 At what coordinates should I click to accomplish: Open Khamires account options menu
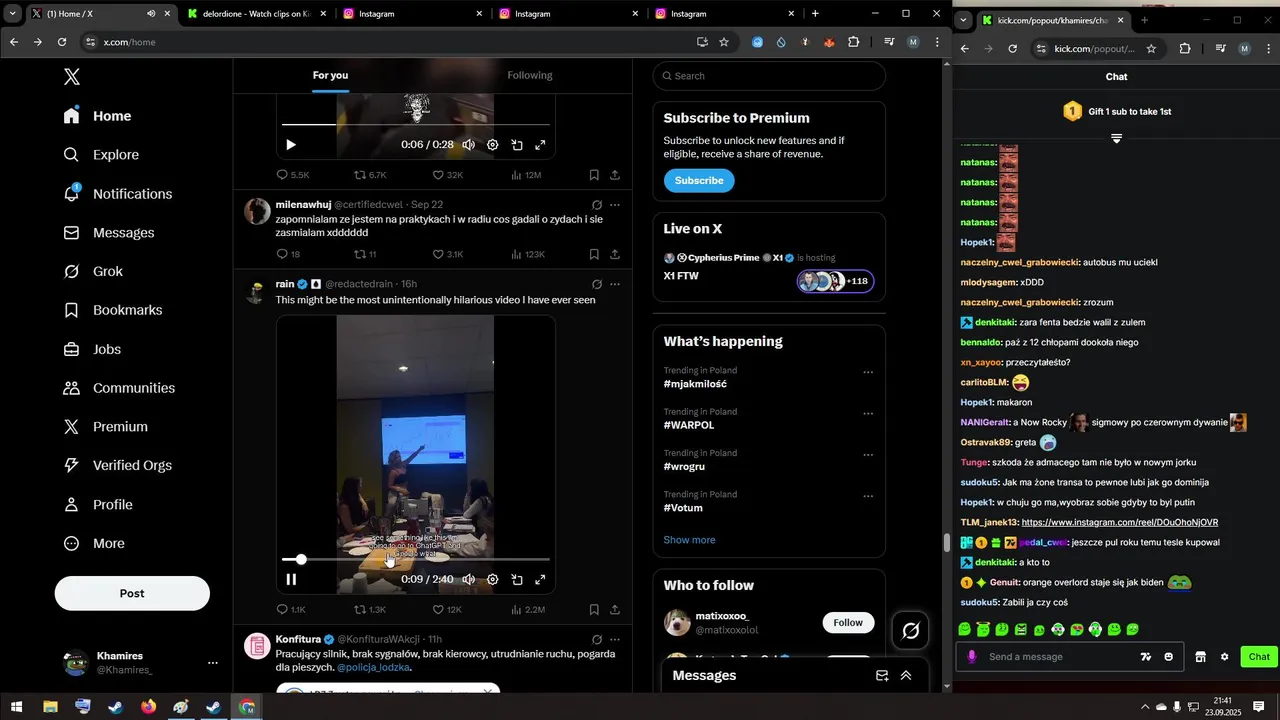coord(212,663)
